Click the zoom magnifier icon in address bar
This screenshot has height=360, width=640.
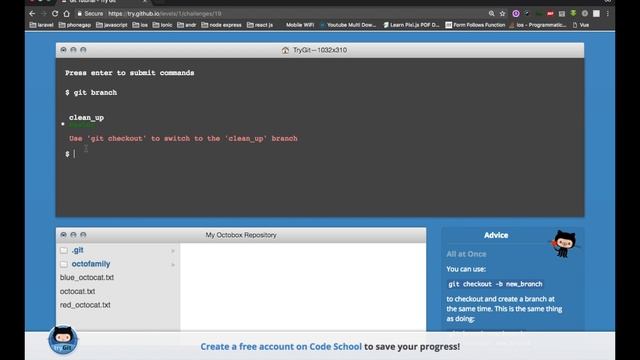pyautogui.click(x=491, y=13)
